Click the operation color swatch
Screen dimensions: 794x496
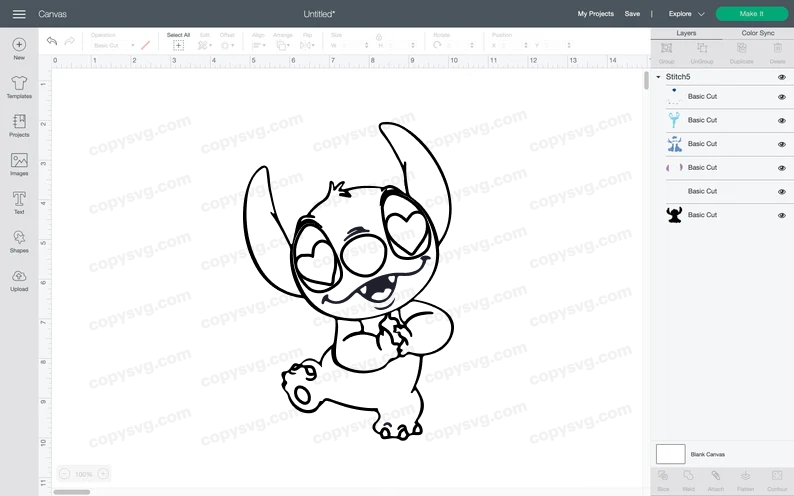pos(146,46)
